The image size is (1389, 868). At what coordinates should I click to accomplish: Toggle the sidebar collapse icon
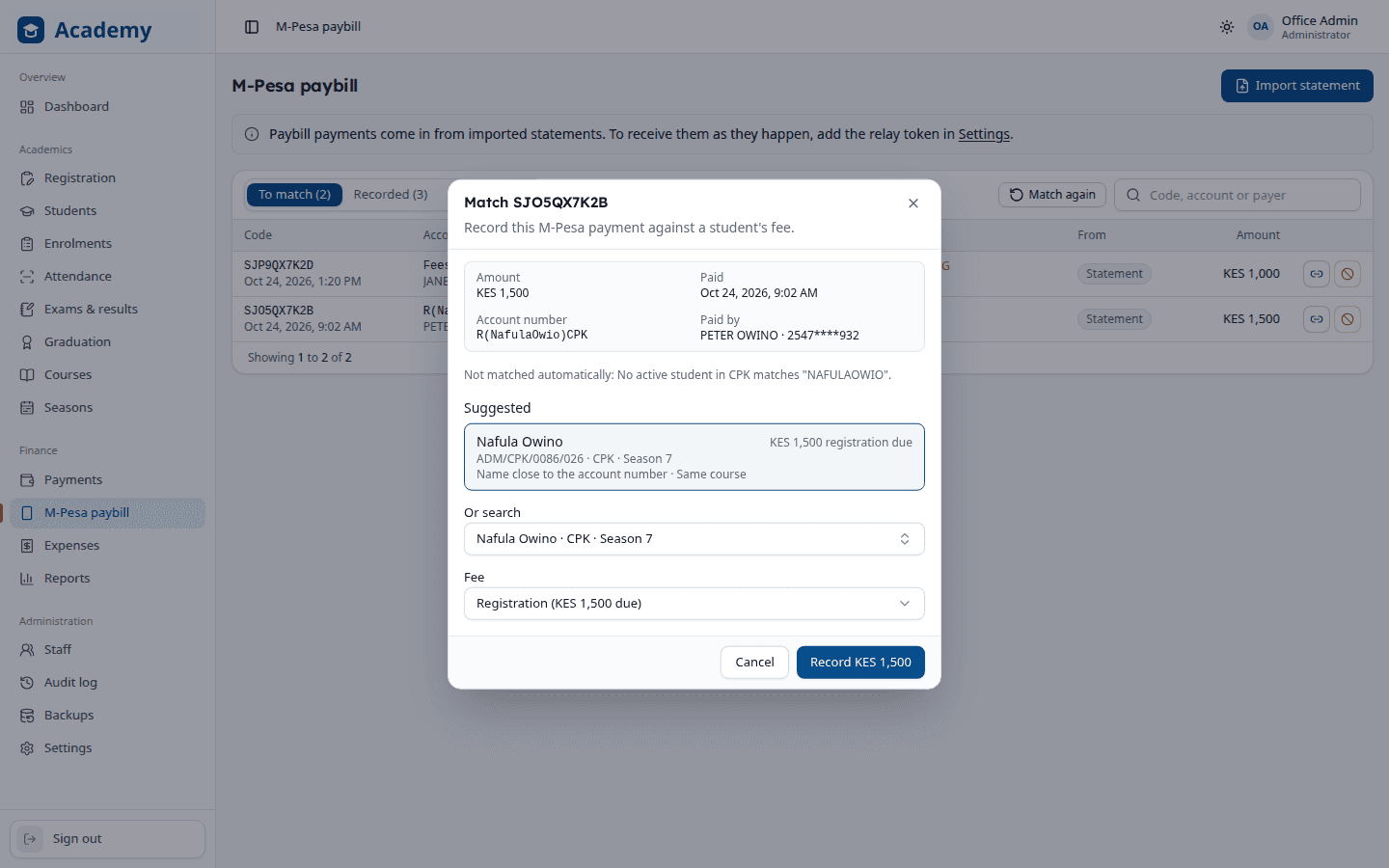tap(252, 27)
